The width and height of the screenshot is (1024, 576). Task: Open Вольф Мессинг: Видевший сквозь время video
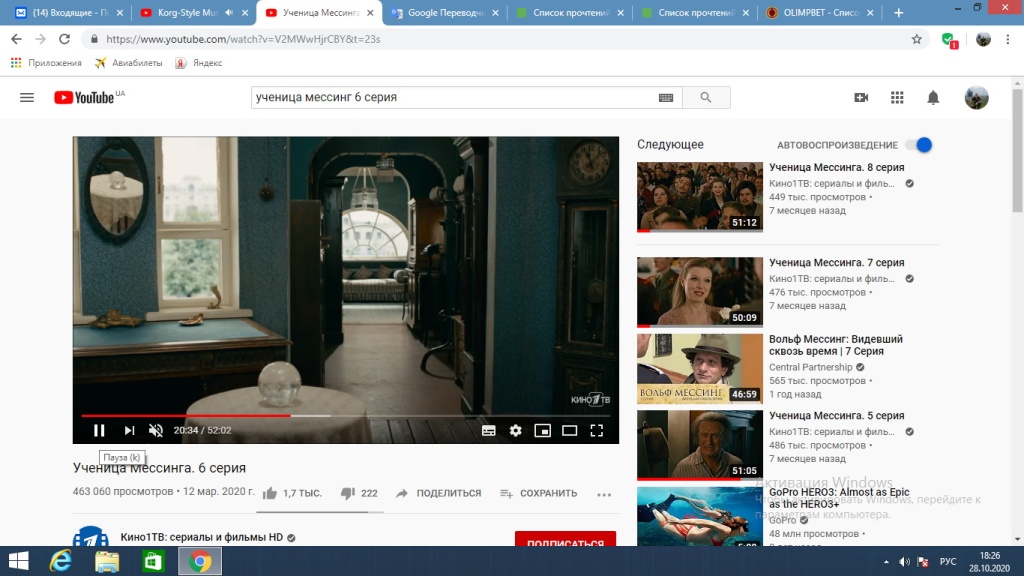(836, 345)
